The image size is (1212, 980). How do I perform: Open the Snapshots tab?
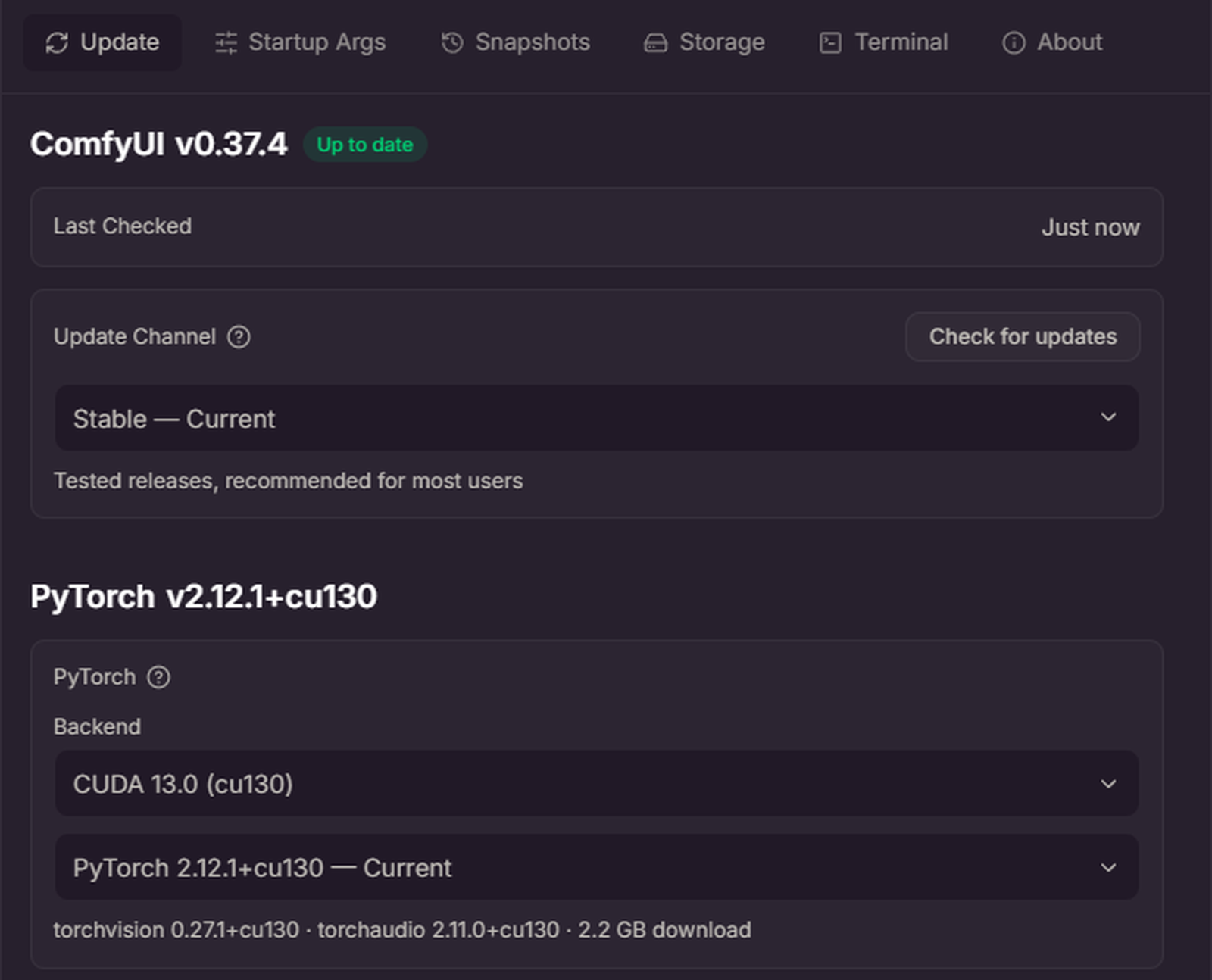[x=515, y=42]
